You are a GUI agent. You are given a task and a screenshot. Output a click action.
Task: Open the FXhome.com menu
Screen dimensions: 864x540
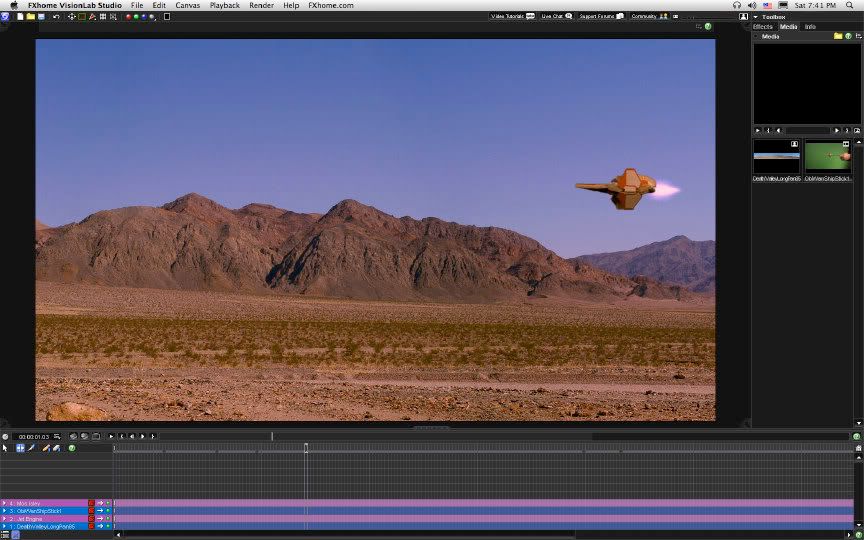pyautogui.click(x=331, y=6)
